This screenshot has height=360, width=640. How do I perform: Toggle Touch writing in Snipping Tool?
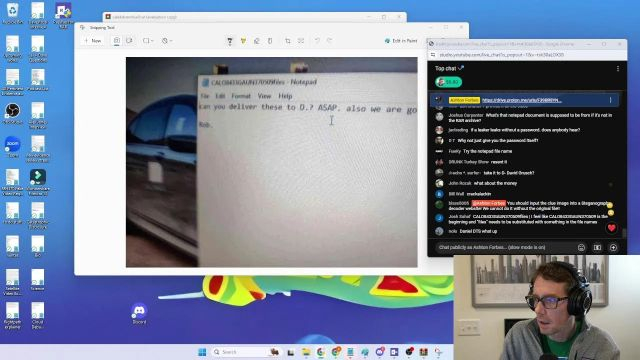click(x=270, y=41)
